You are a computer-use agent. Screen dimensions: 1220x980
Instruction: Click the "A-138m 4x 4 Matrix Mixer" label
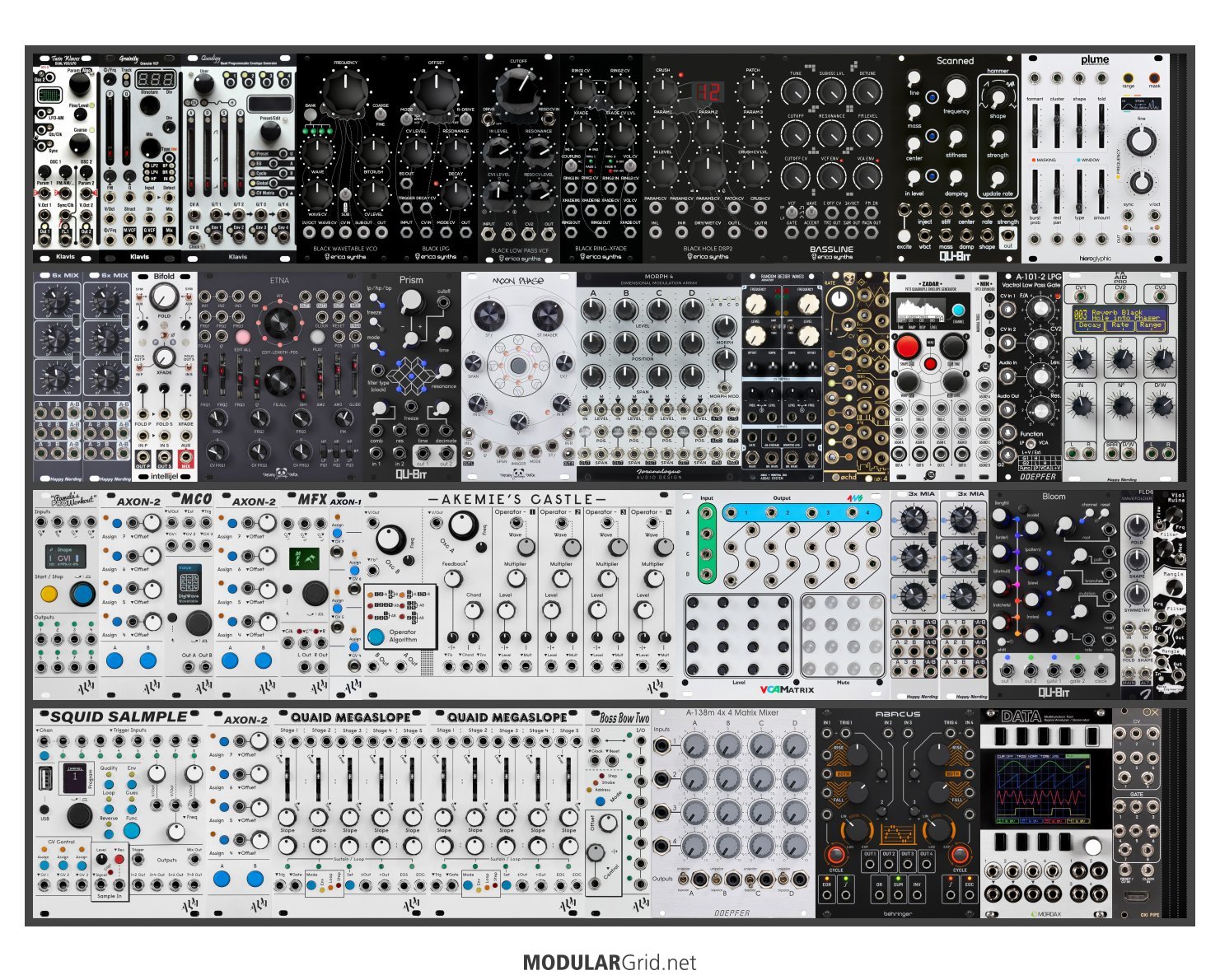(732, 712)
